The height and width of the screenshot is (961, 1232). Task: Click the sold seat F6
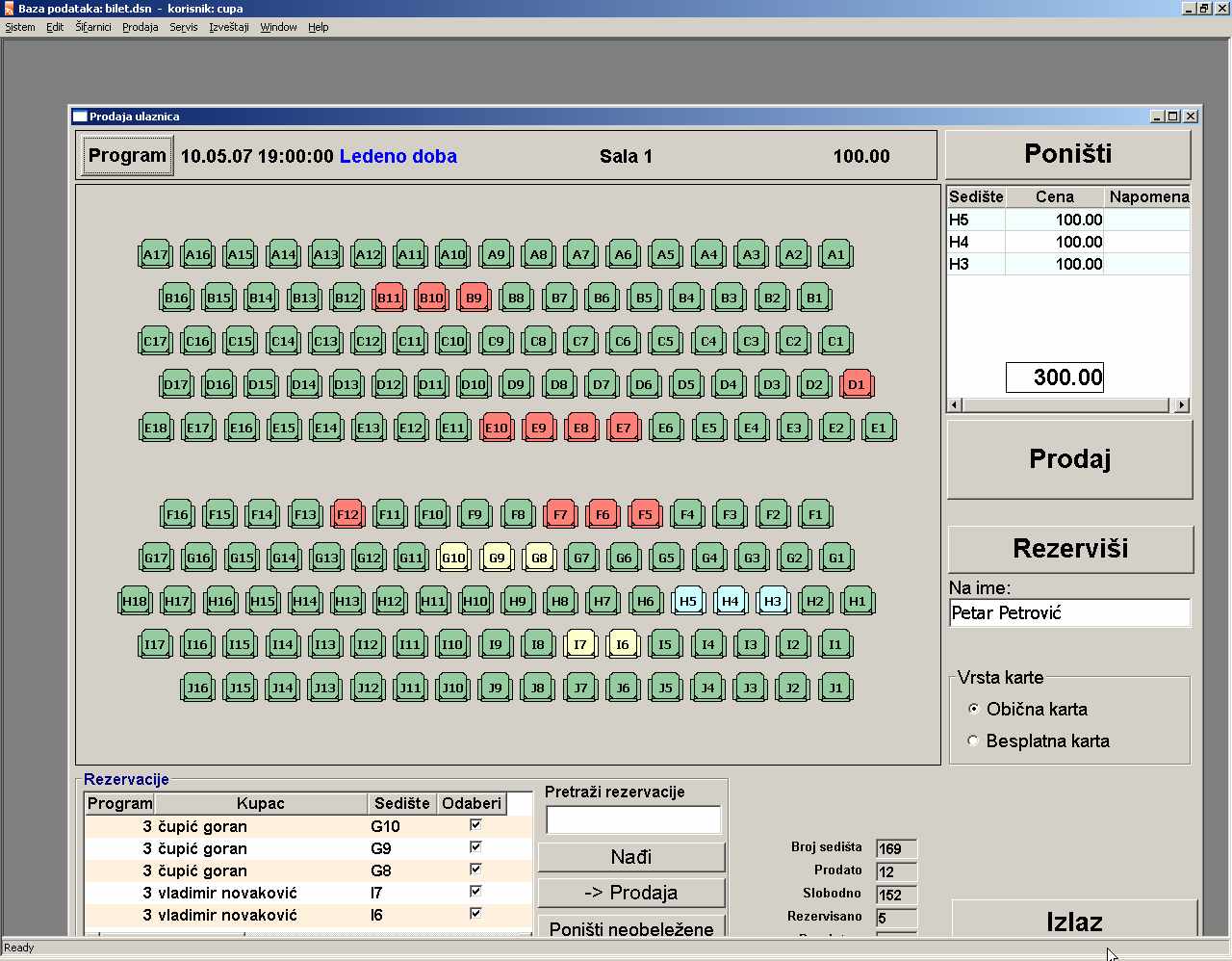[x=603, y=515]
